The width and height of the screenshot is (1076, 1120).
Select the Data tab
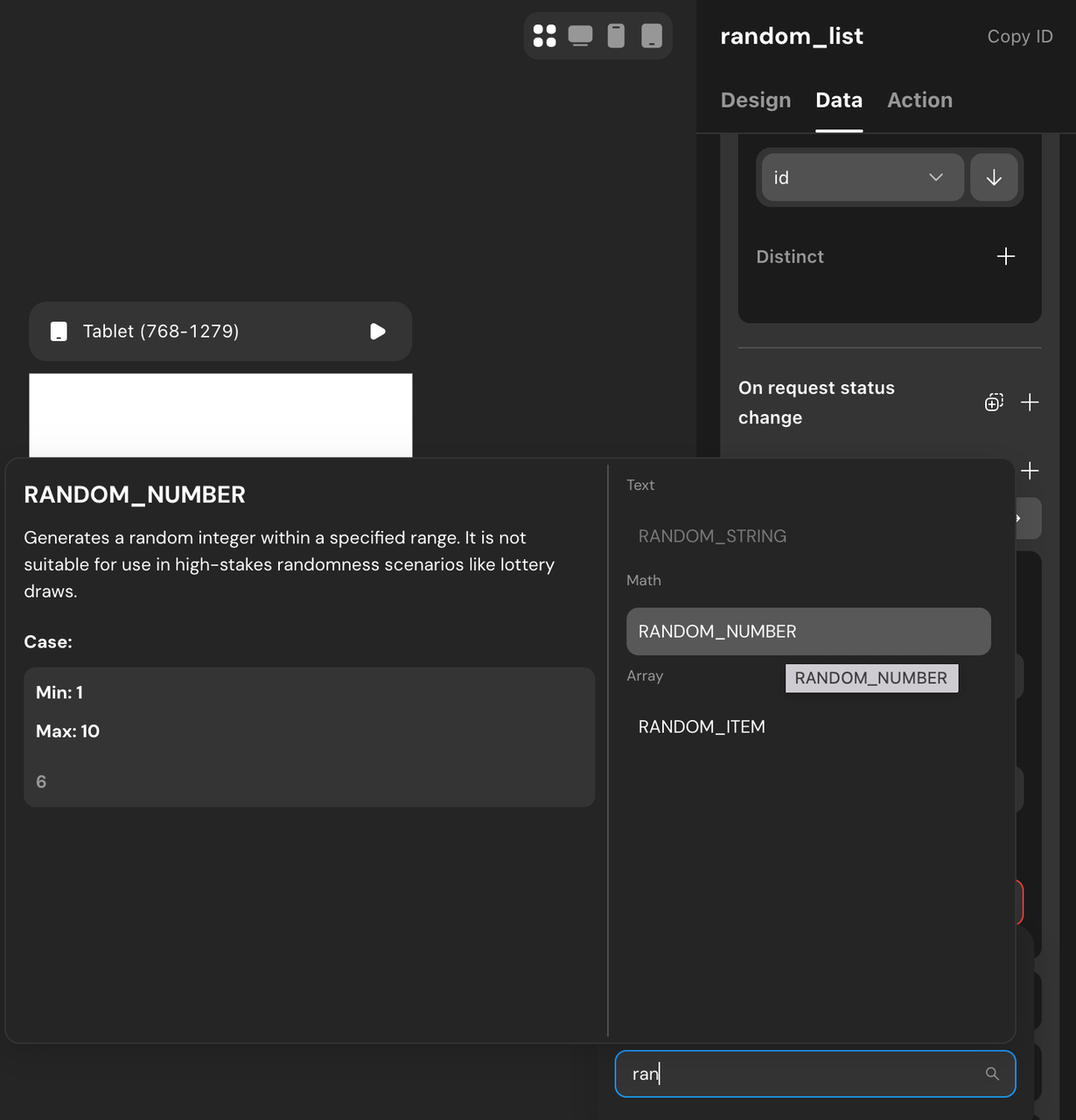pos(838,101)
